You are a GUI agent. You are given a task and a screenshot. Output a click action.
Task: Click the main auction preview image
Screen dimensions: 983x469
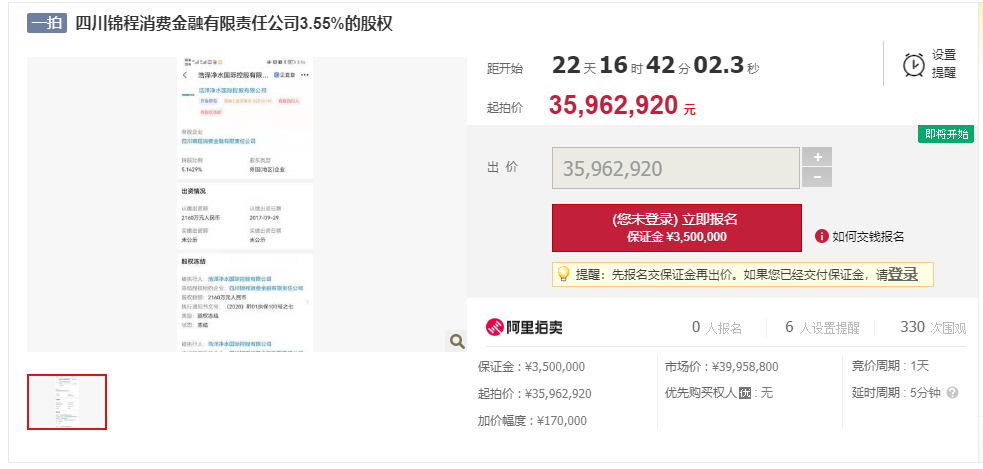(247, 204)
